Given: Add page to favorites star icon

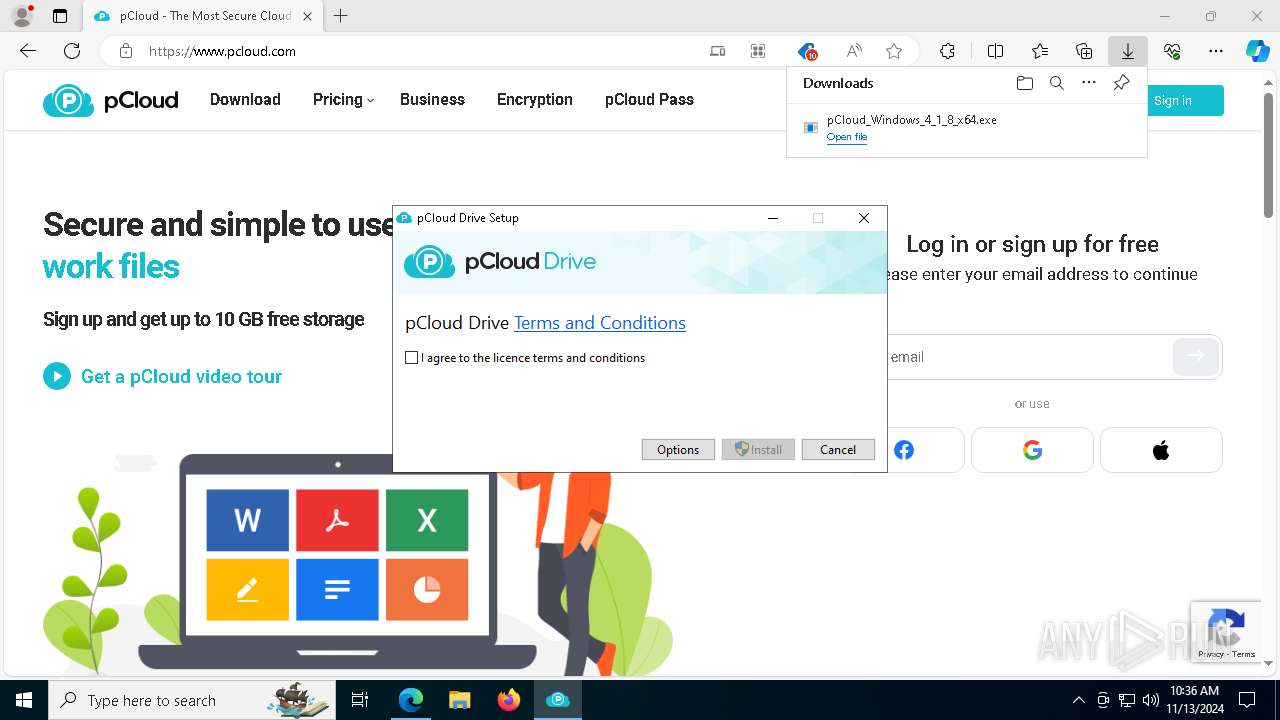Looking at the screenshot, I should [x=894, y=51].
